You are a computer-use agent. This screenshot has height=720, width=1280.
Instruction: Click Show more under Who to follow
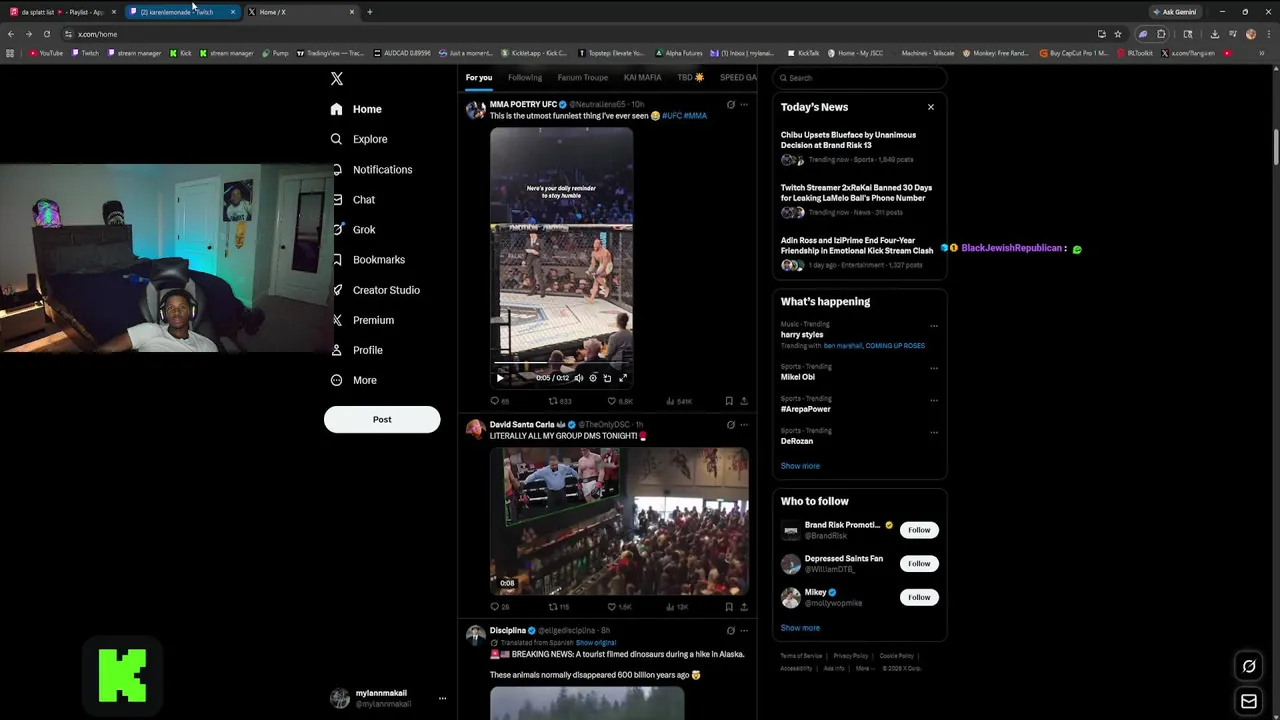coord(800,628)
